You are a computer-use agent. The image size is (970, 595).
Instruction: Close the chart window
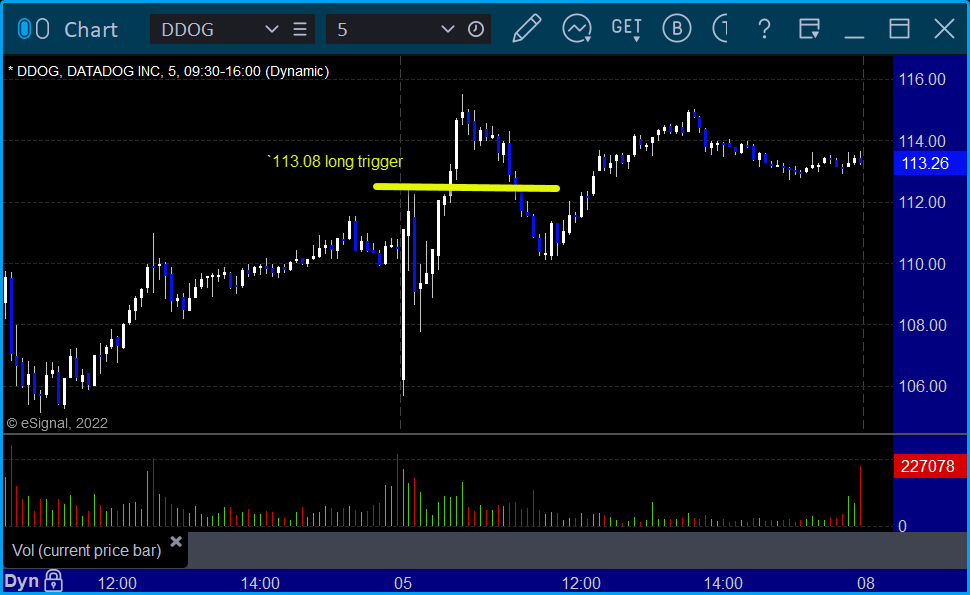(944, 29)
